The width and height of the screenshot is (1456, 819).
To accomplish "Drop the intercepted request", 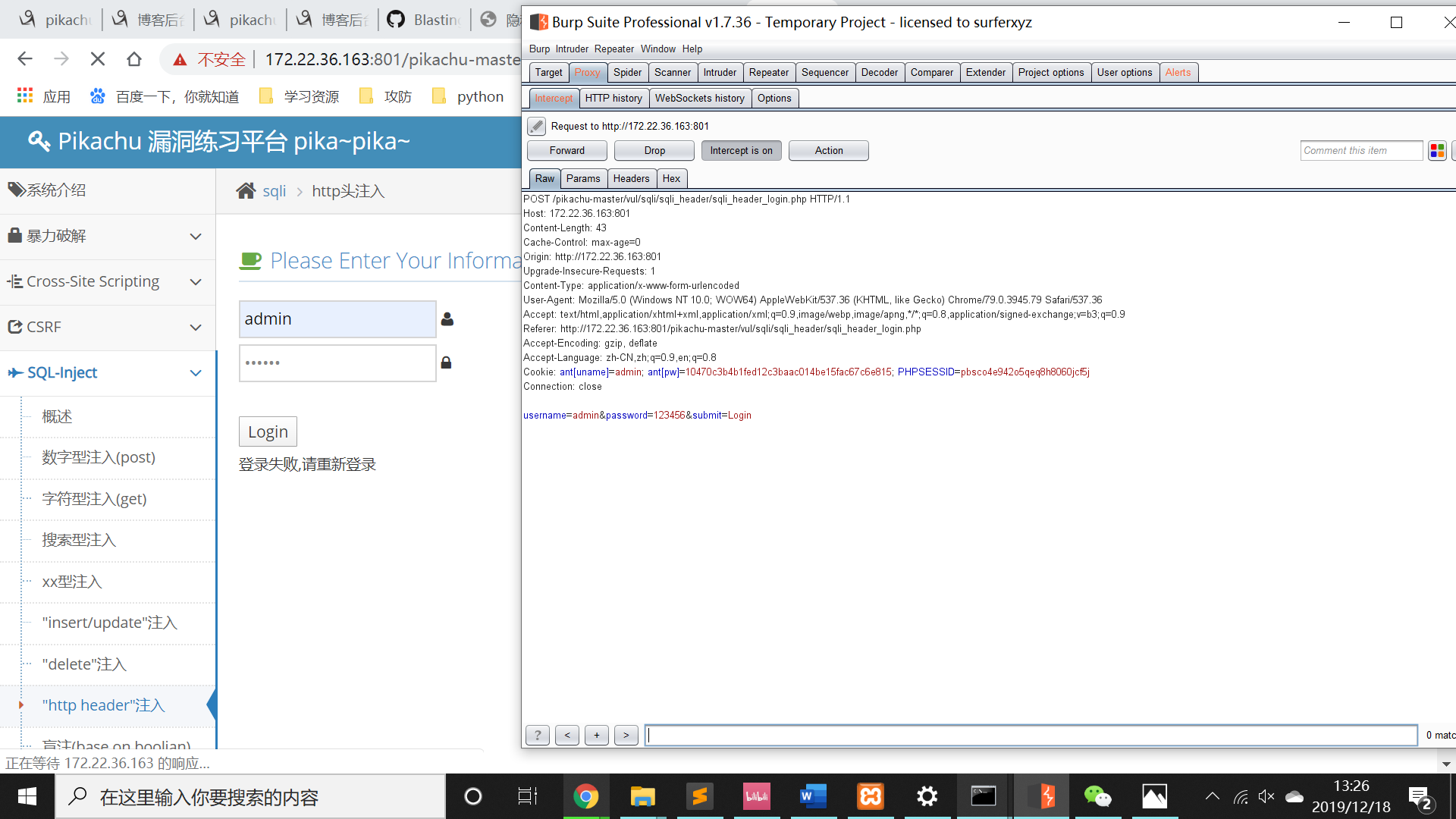I will coord(654,151).
